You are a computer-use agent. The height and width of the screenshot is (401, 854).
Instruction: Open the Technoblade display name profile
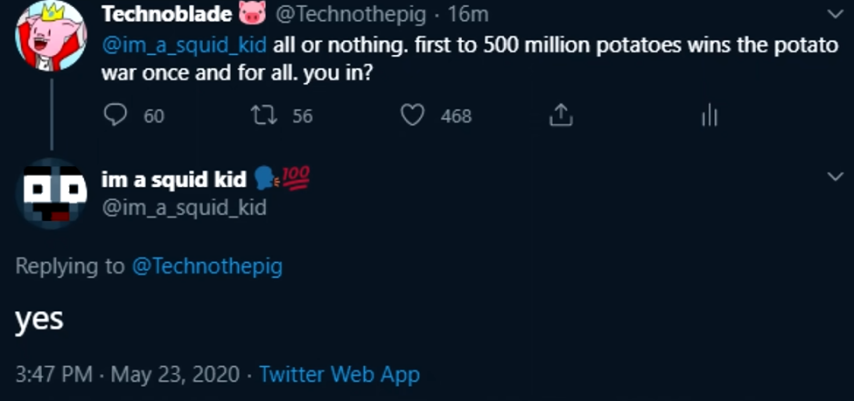(167, 14)
